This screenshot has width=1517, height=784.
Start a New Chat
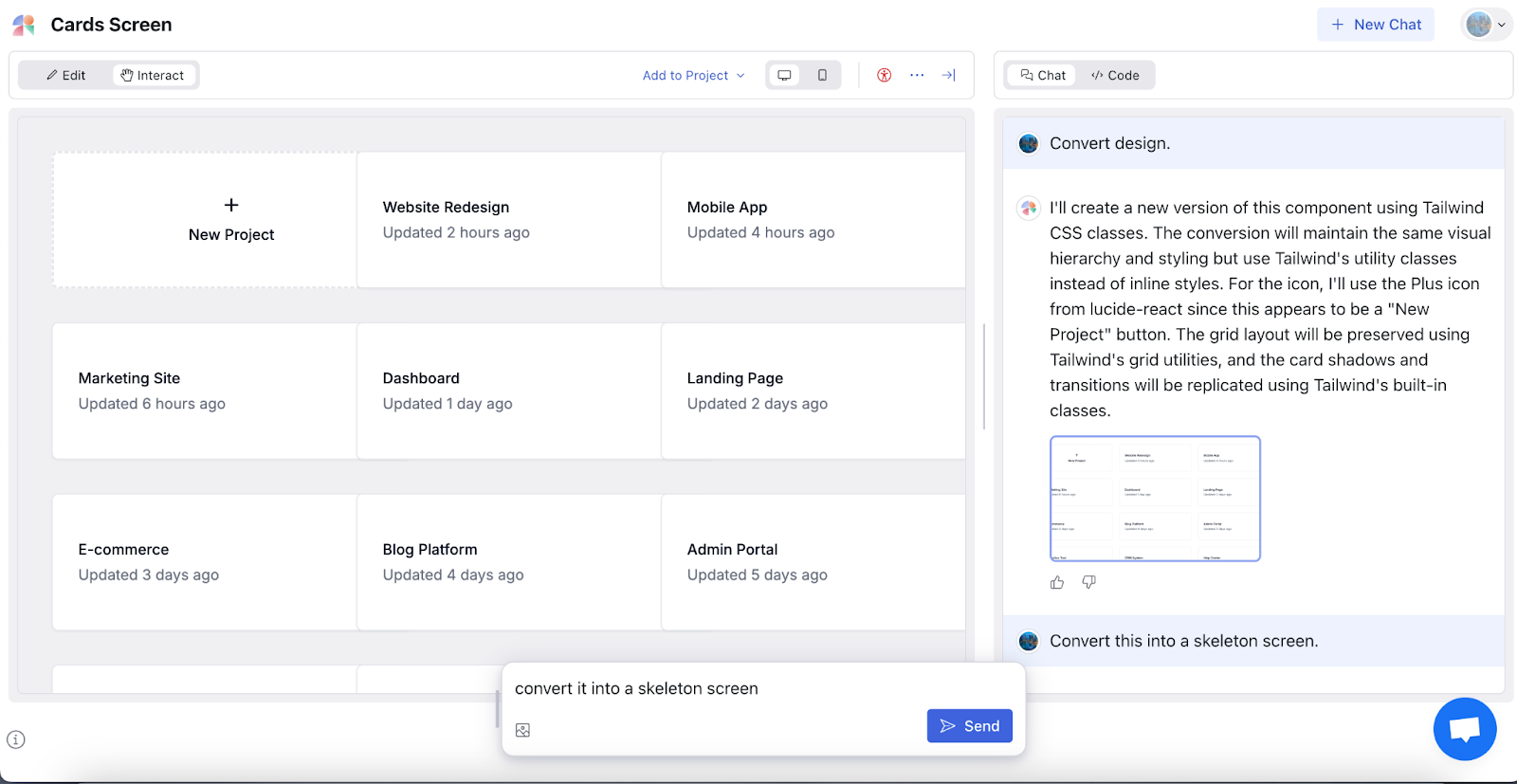point(1376,25)
